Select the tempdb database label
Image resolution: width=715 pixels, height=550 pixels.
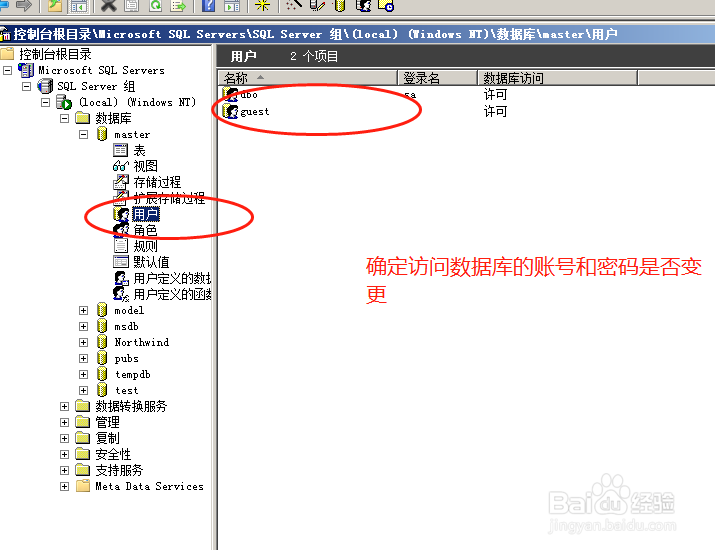pos(133,374)
